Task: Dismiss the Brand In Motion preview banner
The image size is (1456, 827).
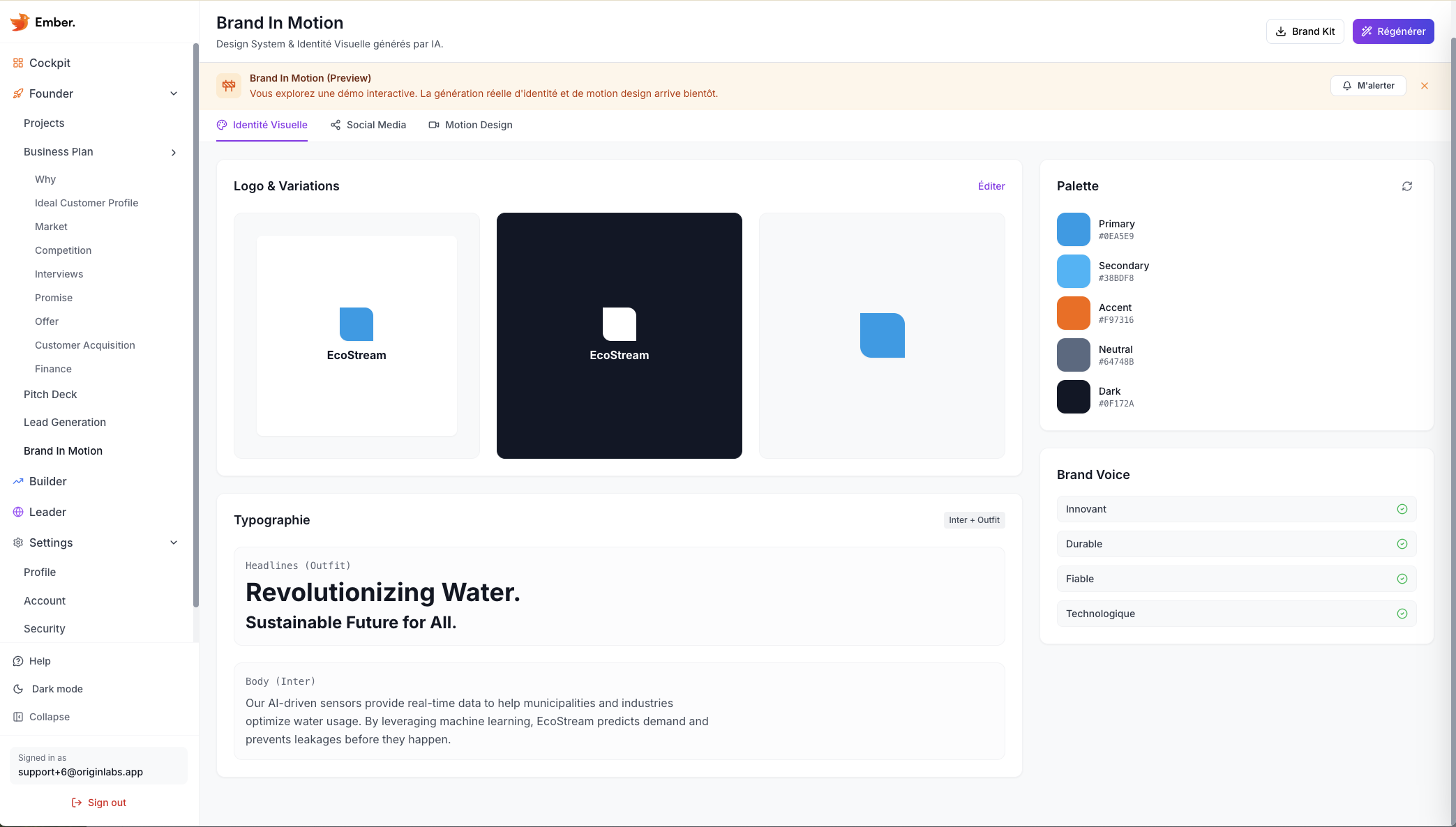Action: [x=1424, y=85]
